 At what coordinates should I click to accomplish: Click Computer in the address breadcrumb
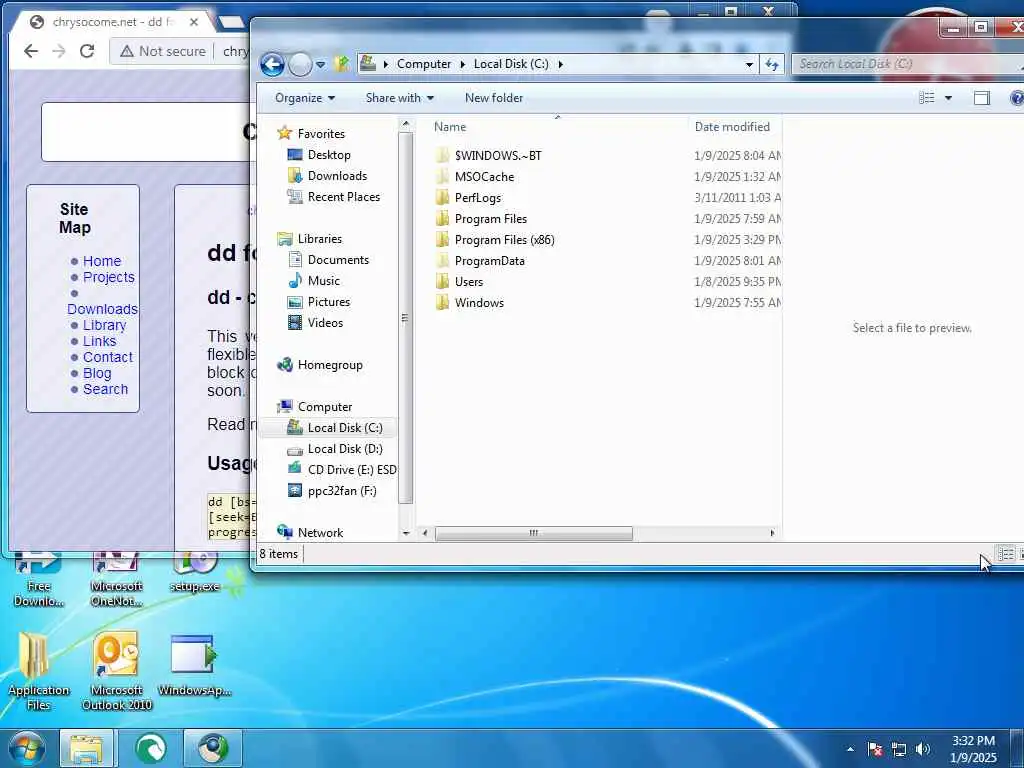(423, 64)
